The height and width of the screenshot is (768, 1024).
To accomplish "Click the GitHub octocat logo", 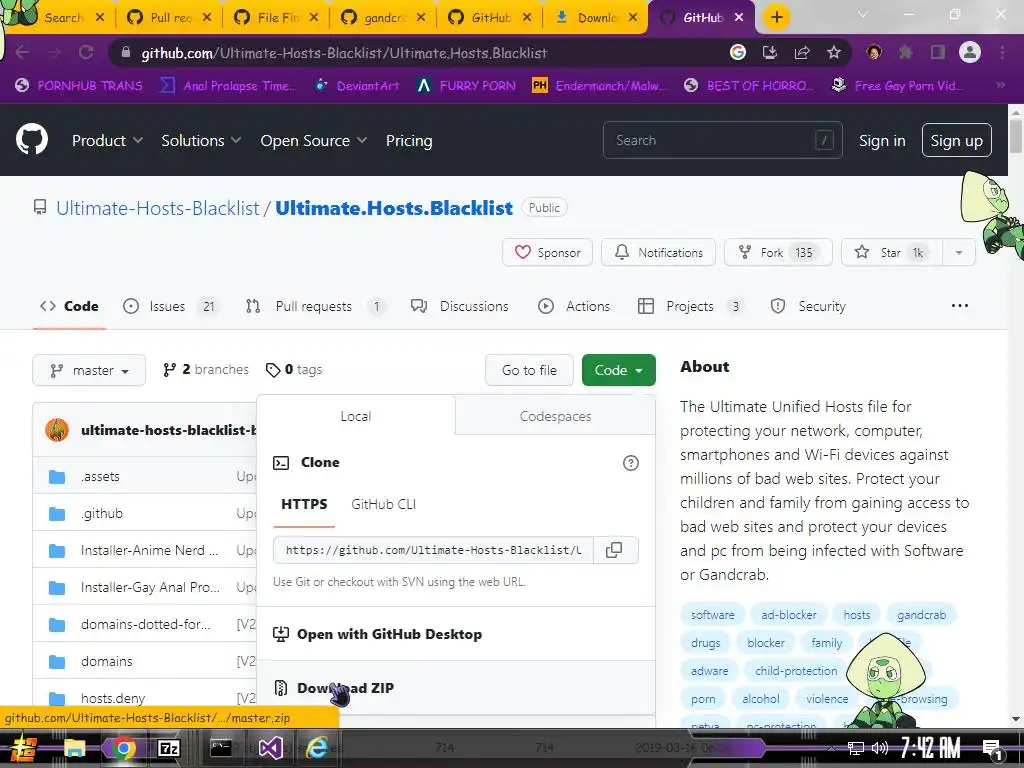I will pyautogui.click(x=31, y=140).
